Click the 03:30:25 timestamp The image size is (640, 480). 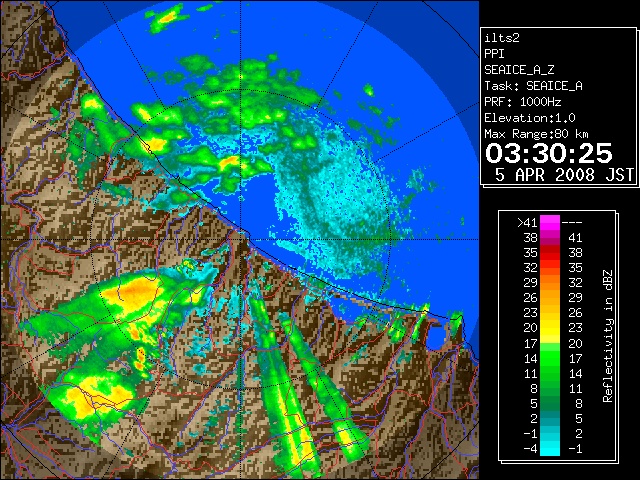(x=549, y=153)
